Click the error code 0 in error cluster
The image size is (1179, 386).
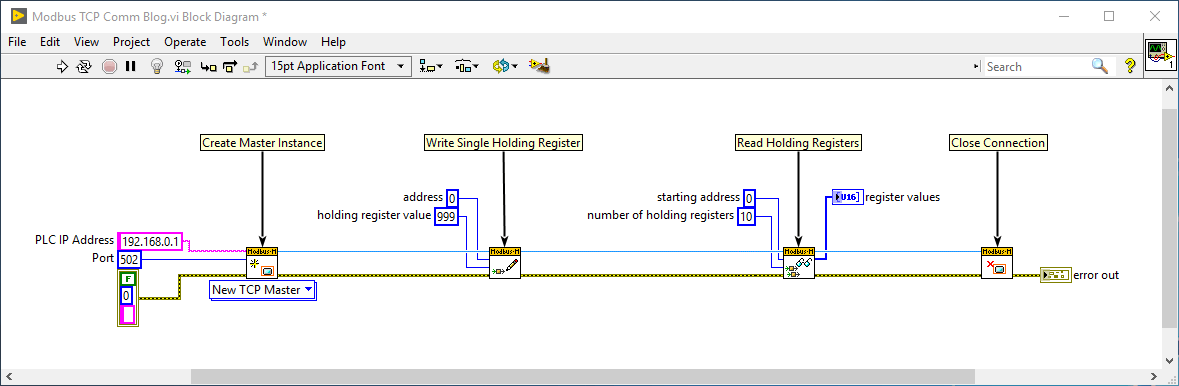[127, 295]
